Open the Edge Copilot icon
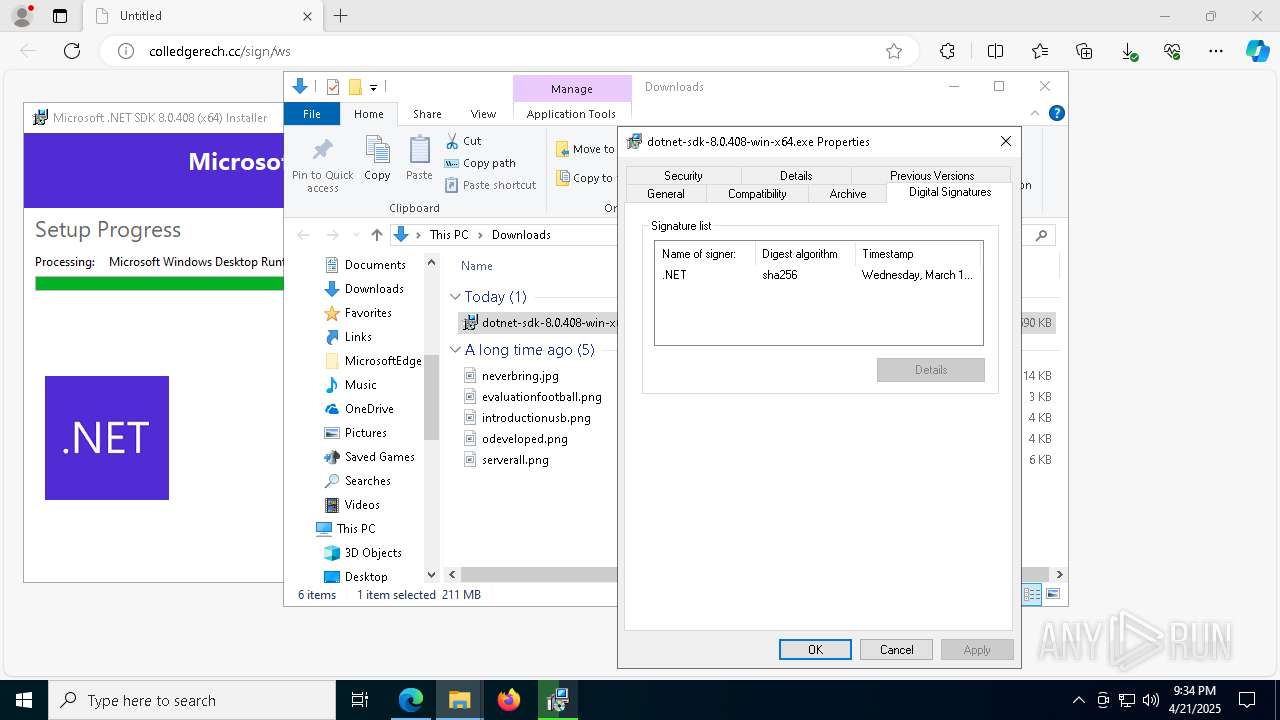1280x720 pixels. coord(1257,51)
